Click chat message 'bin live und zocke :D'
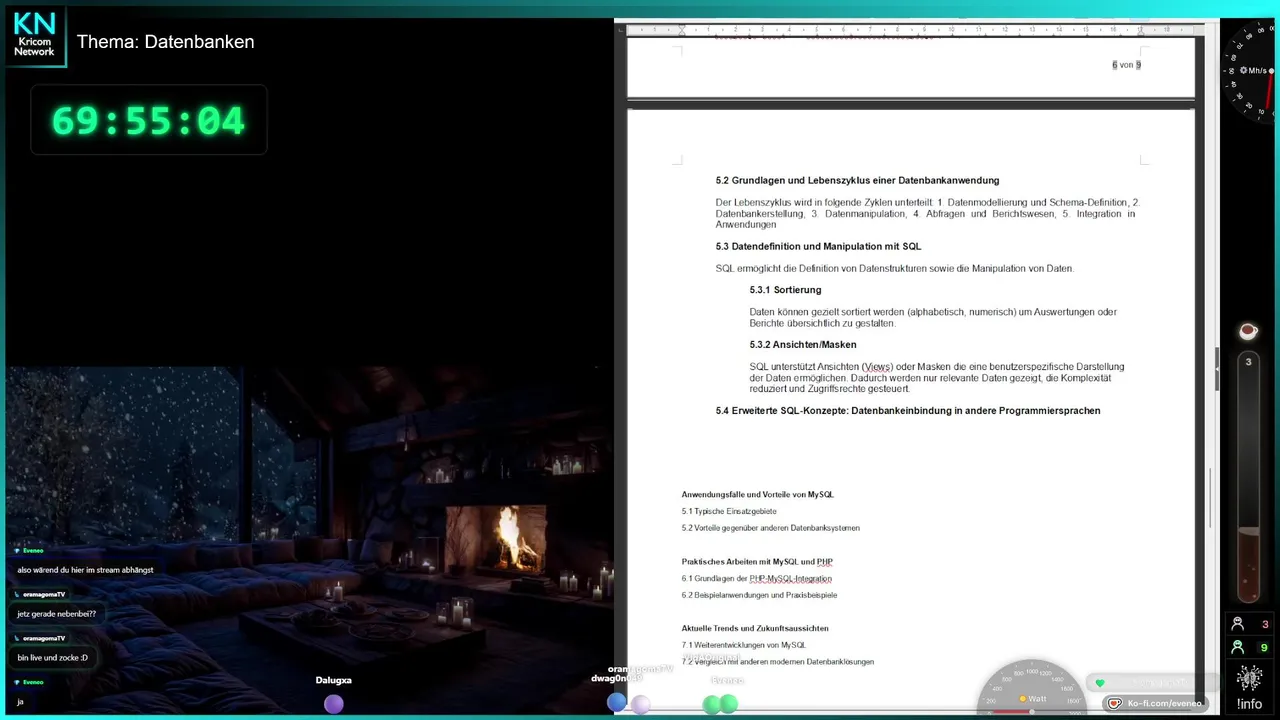This screenshot has height=720, width=1280. pyautogui.click(x=52, y=658)
